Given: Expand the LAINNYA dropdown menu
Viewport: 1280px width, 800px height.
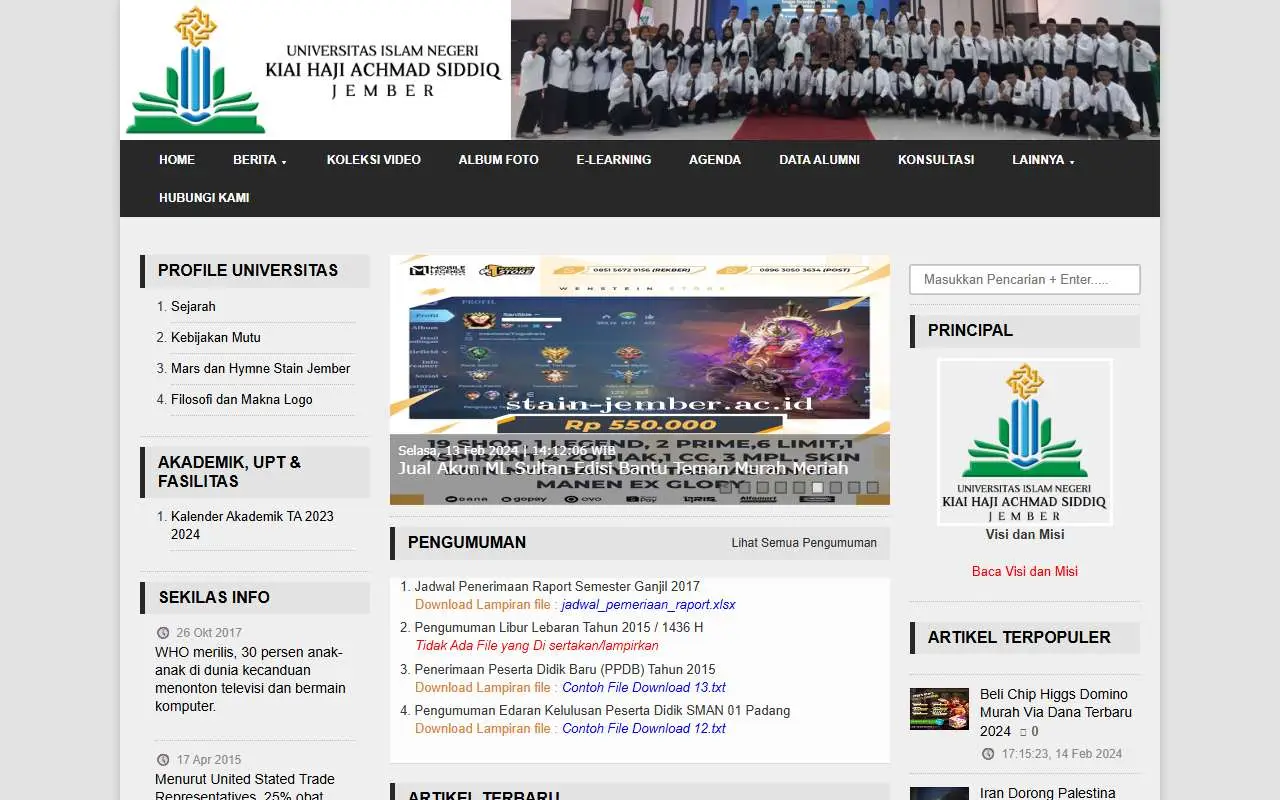Looking at the screenshot, I should pyautogui.click(x=1043, y=160).
